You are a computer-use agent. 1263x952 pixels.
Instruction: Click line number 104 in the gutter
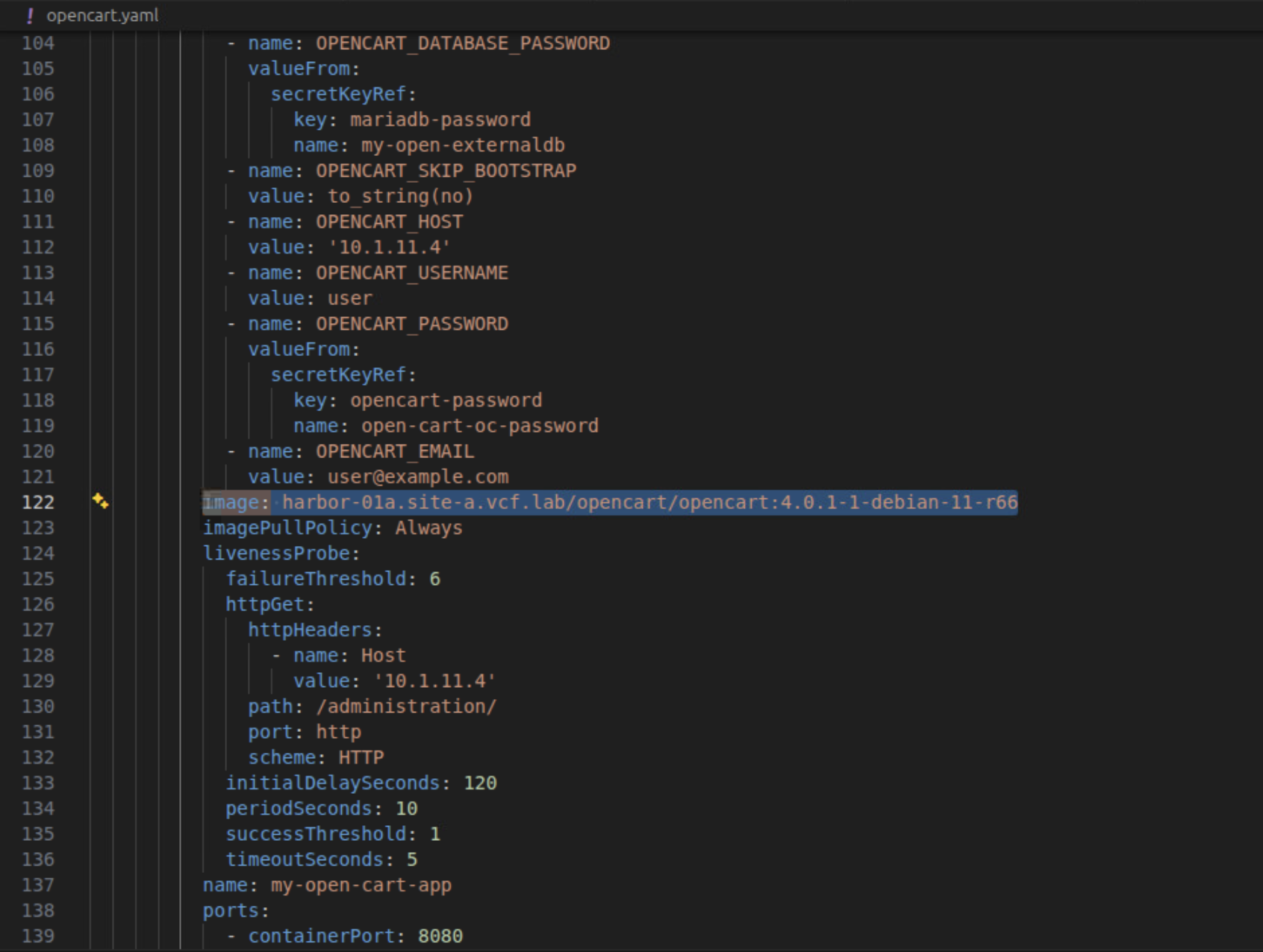point(38,43)
